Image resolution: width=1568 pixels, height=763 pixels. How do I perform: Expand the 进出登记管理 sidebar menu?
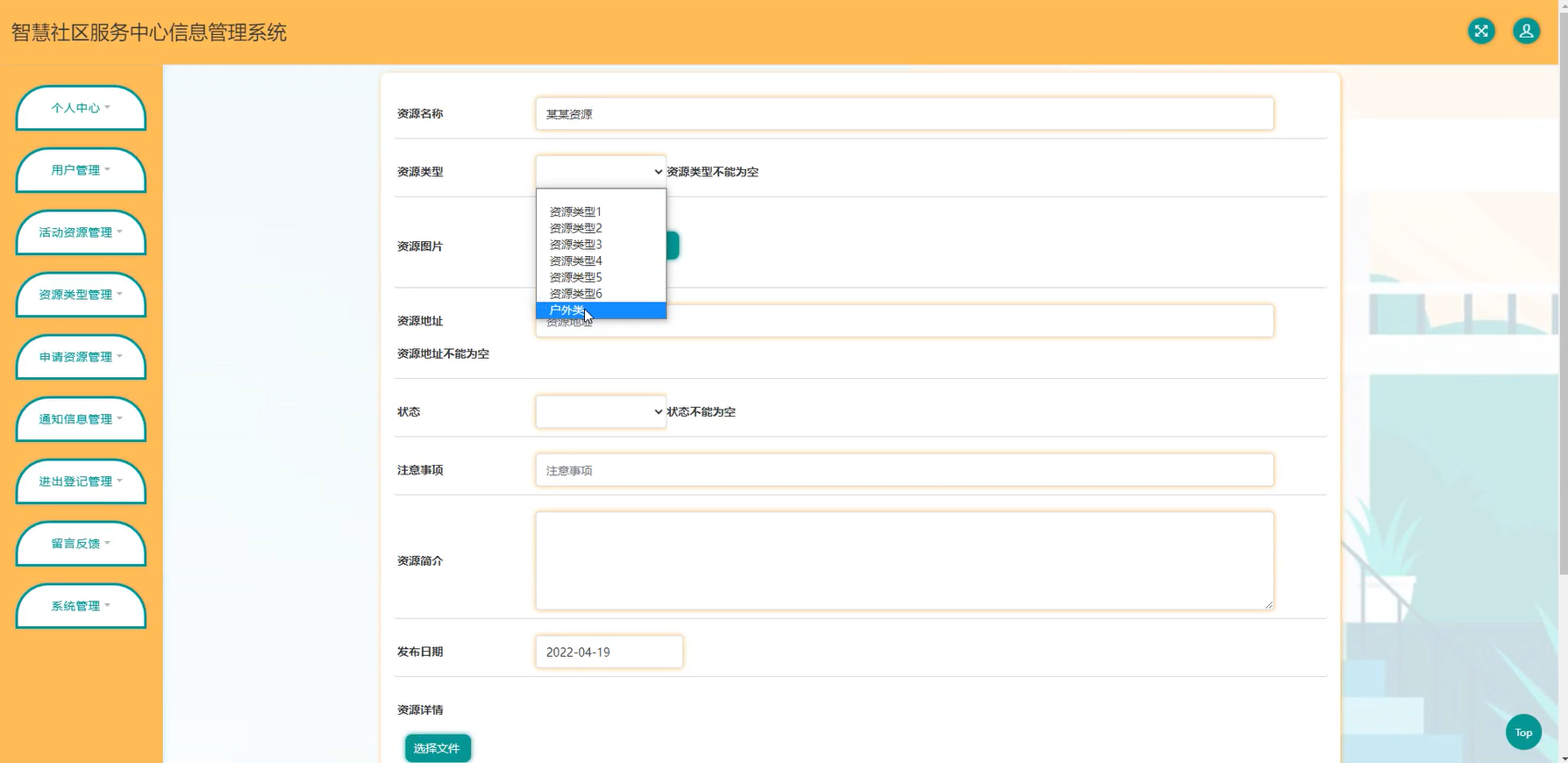81,481
